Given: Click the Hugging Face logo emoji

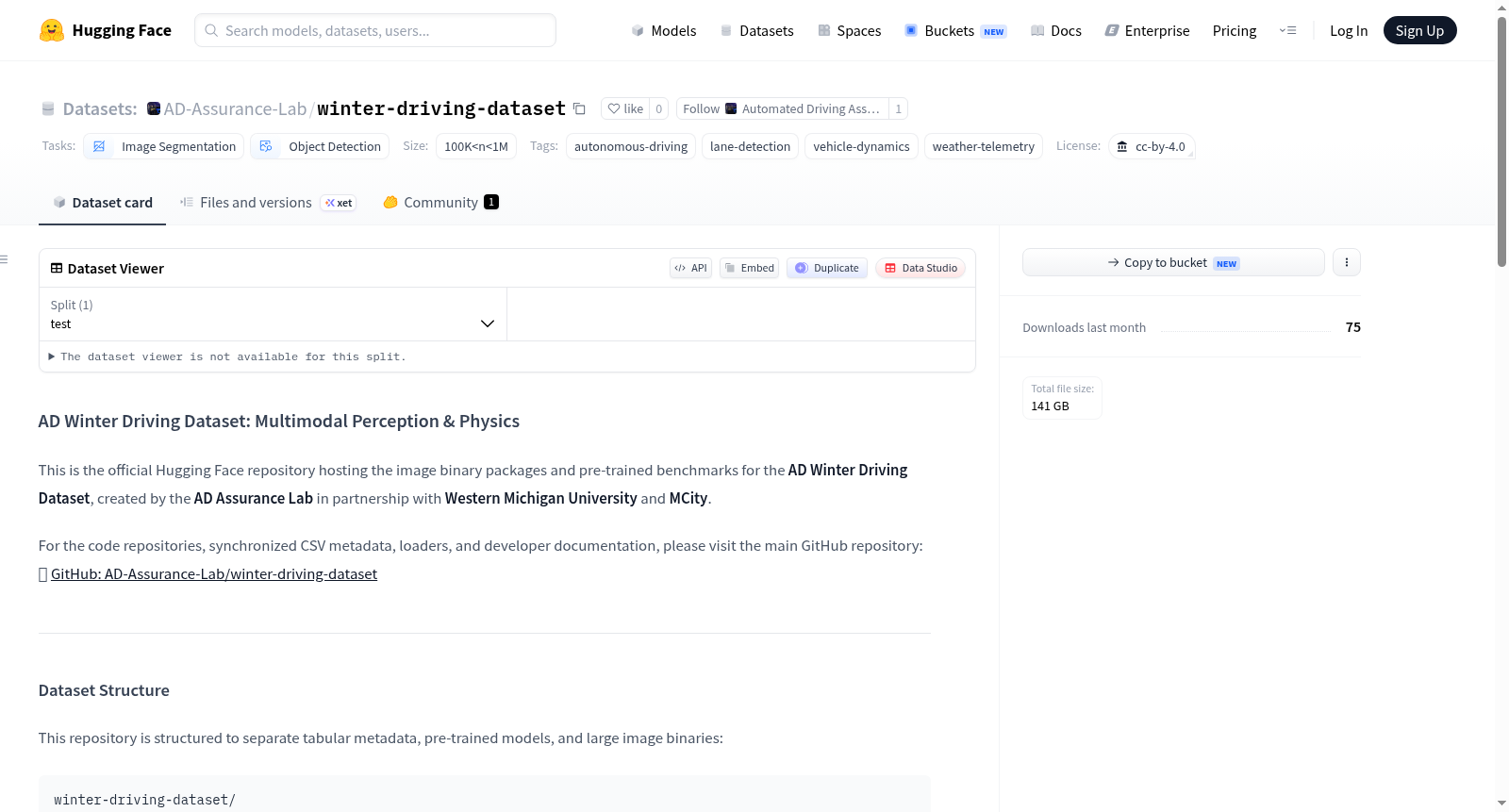Looking at the screenshot, I should [52, 30].
